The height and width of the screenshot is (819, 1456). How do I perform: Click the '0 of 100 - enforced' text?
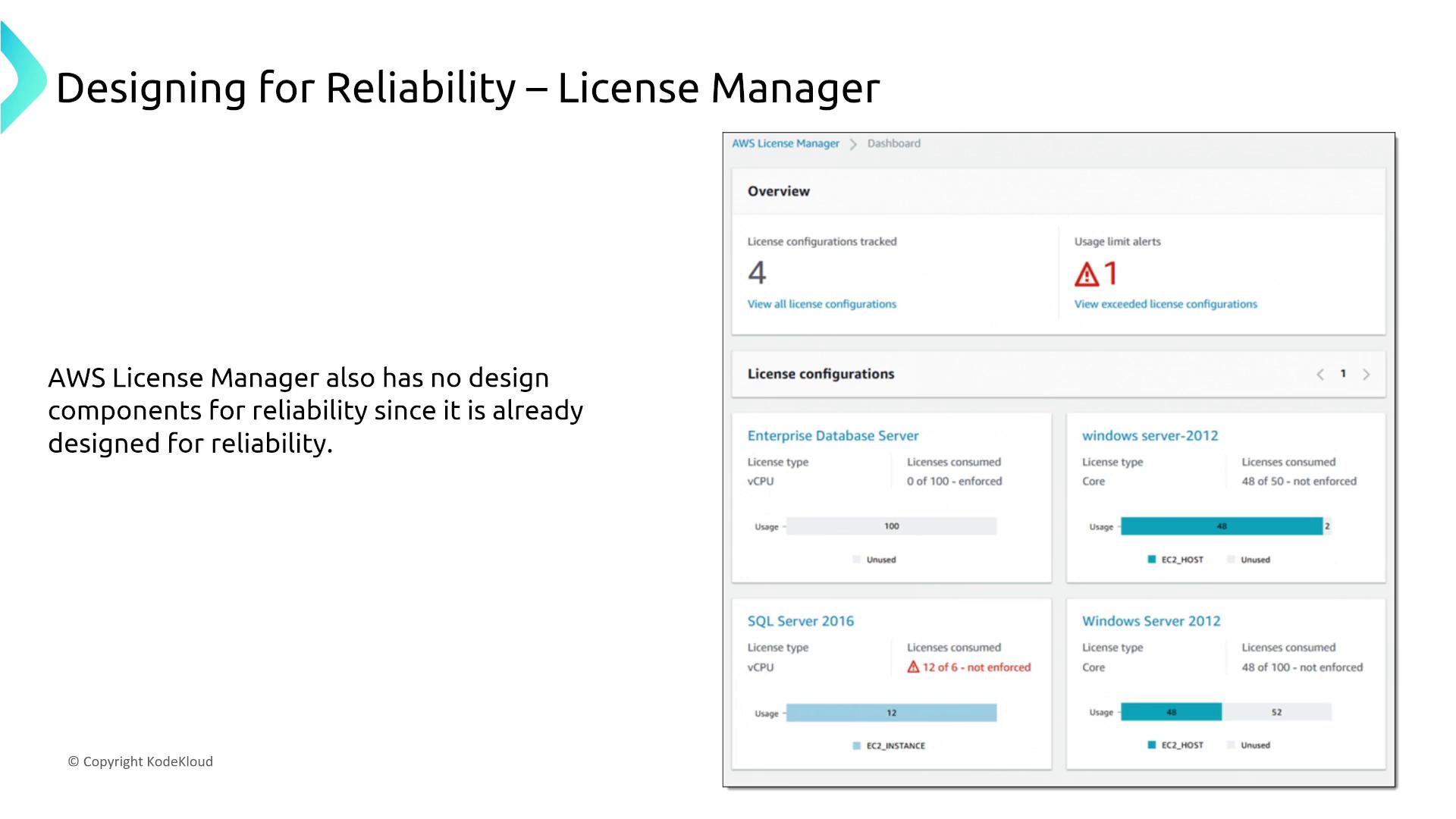pyautogui.click(x=954, y=482)
